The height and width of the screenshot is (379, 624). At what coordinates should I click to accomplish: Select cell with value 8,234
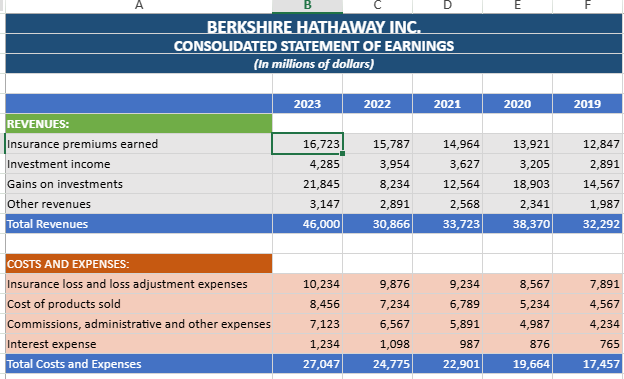click(x=377, y=184)
